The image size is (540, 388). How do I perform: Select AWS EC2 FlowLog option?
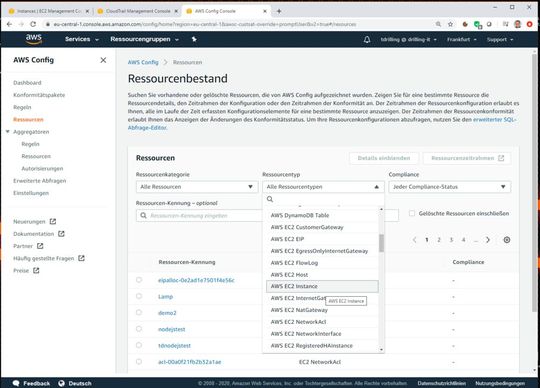point(322,263)
